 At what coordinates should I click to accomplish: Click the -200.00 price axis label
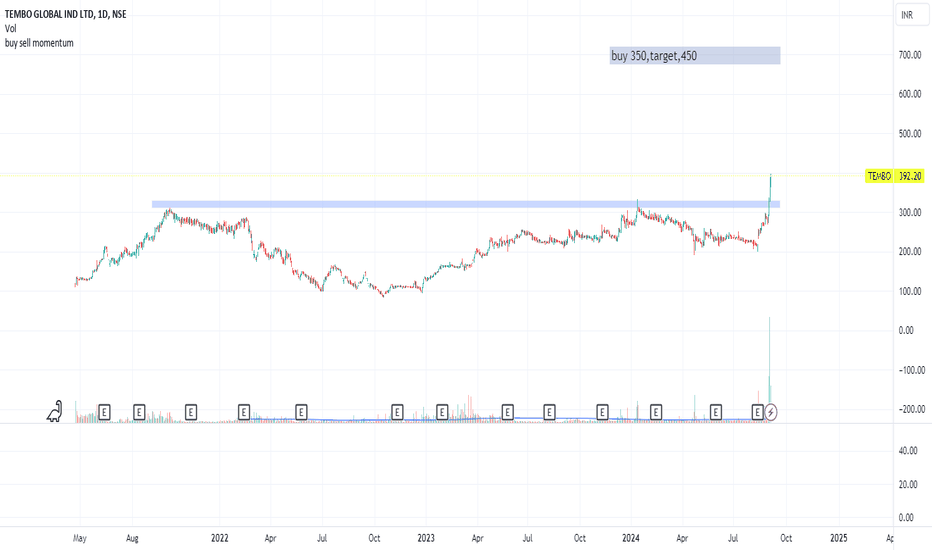click(x=911, y=409)
